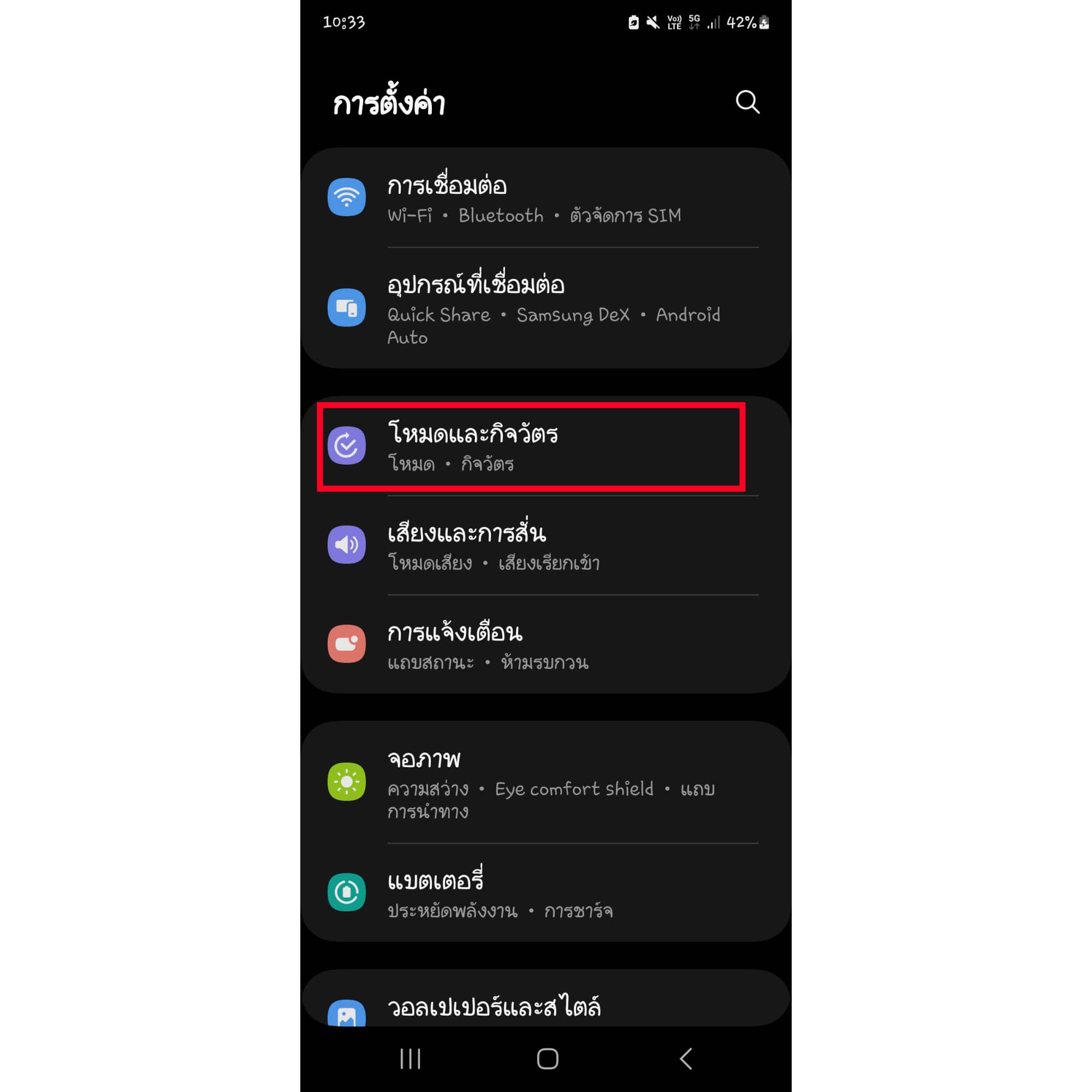Open วอลเปเปอร์และสไตล์ settings
The width and height of the screenshot is (1092, 1092).
click(x=546, y=999)
